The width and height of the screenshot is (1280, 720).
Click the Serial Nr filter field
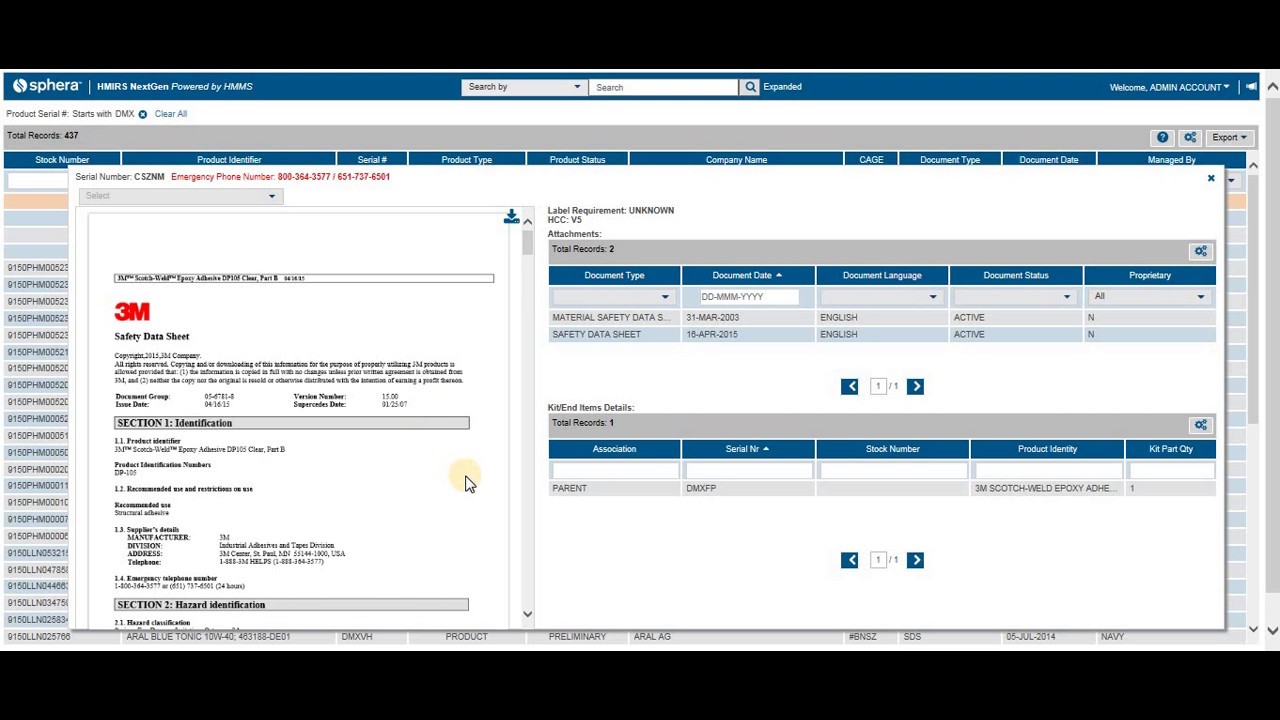click(748, 470)
